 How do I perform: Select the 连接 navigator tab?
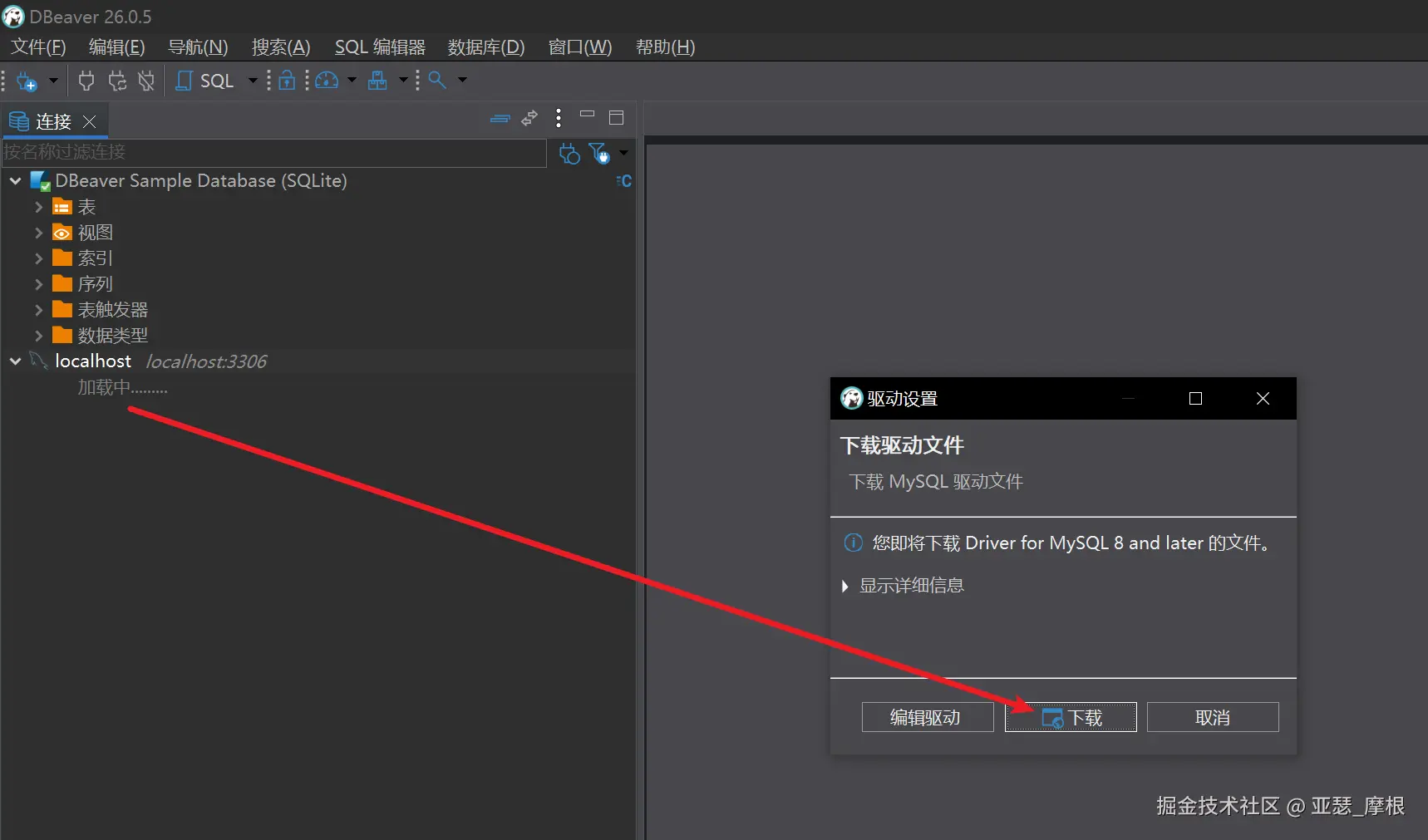[x=53, y=122]
